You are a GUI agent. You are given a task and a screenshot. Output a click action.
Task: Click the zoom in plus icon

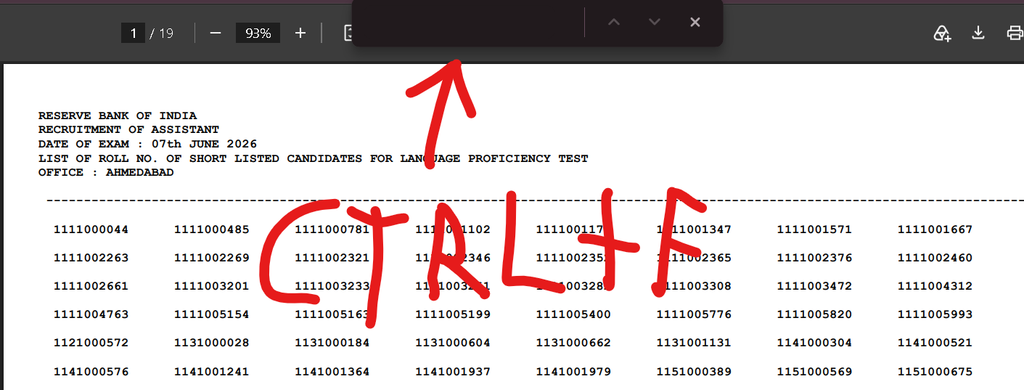[x=300, y=33]
